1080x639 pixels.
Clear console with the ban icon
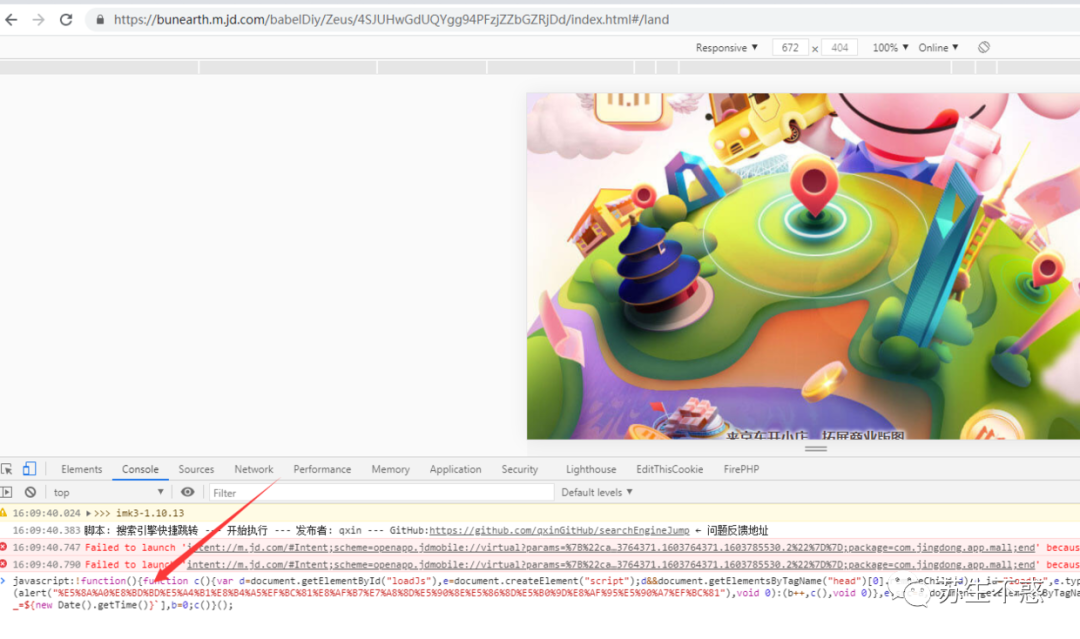(30, 492)
